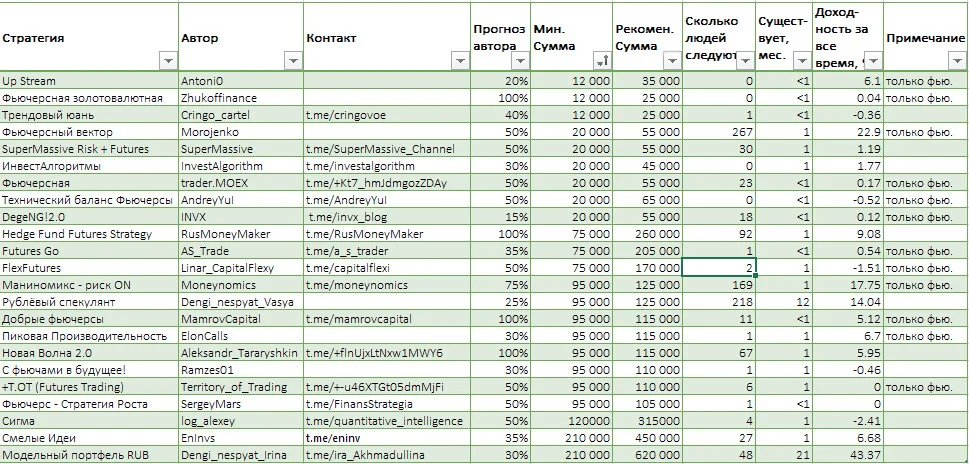Screen dimensions: 969x464
Task: Open link t.me/a_s_trader
Action: 348,251
